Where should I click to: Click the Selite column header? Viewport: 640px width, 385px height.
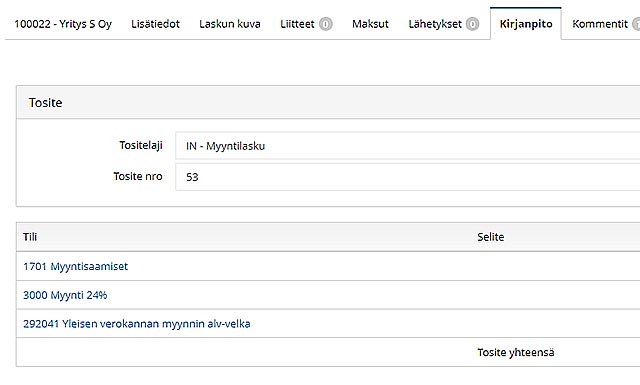(491, 237)
